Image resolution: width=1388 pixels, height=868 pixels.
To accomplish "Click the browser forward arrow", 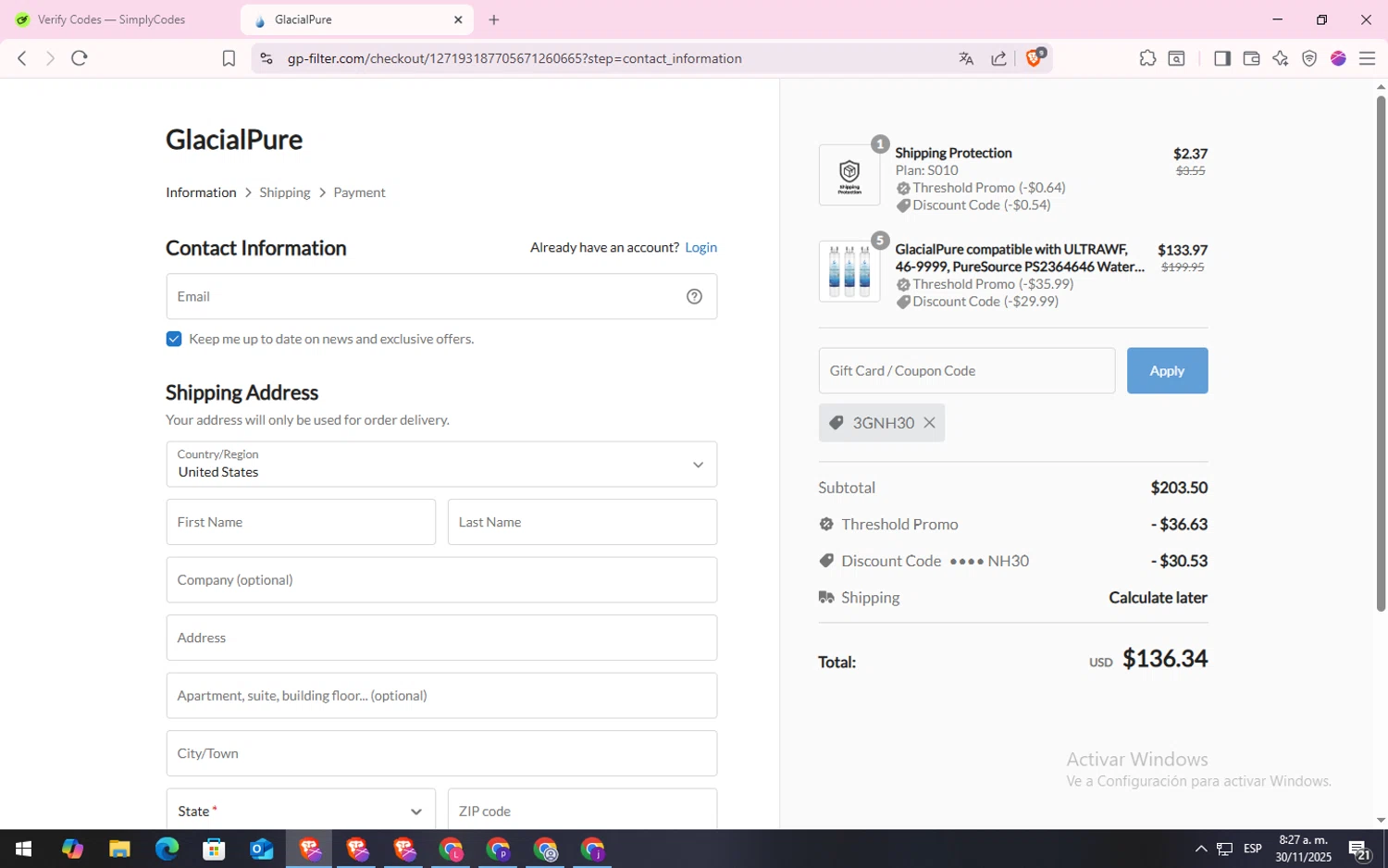I will 50,58.
